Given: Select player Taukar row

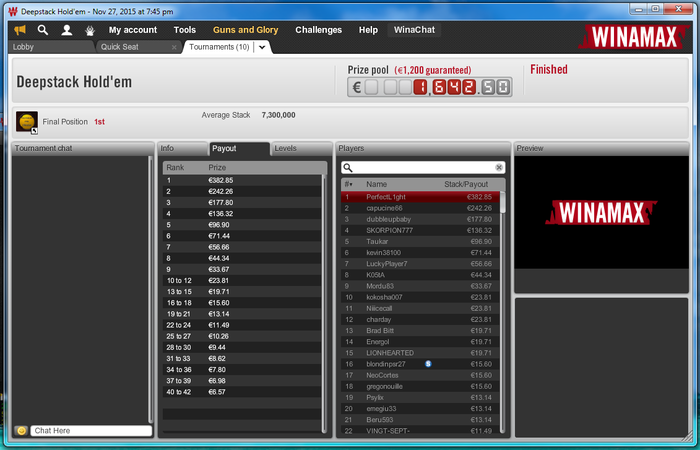Looking at the screenshot, I should tap(420, 242).
